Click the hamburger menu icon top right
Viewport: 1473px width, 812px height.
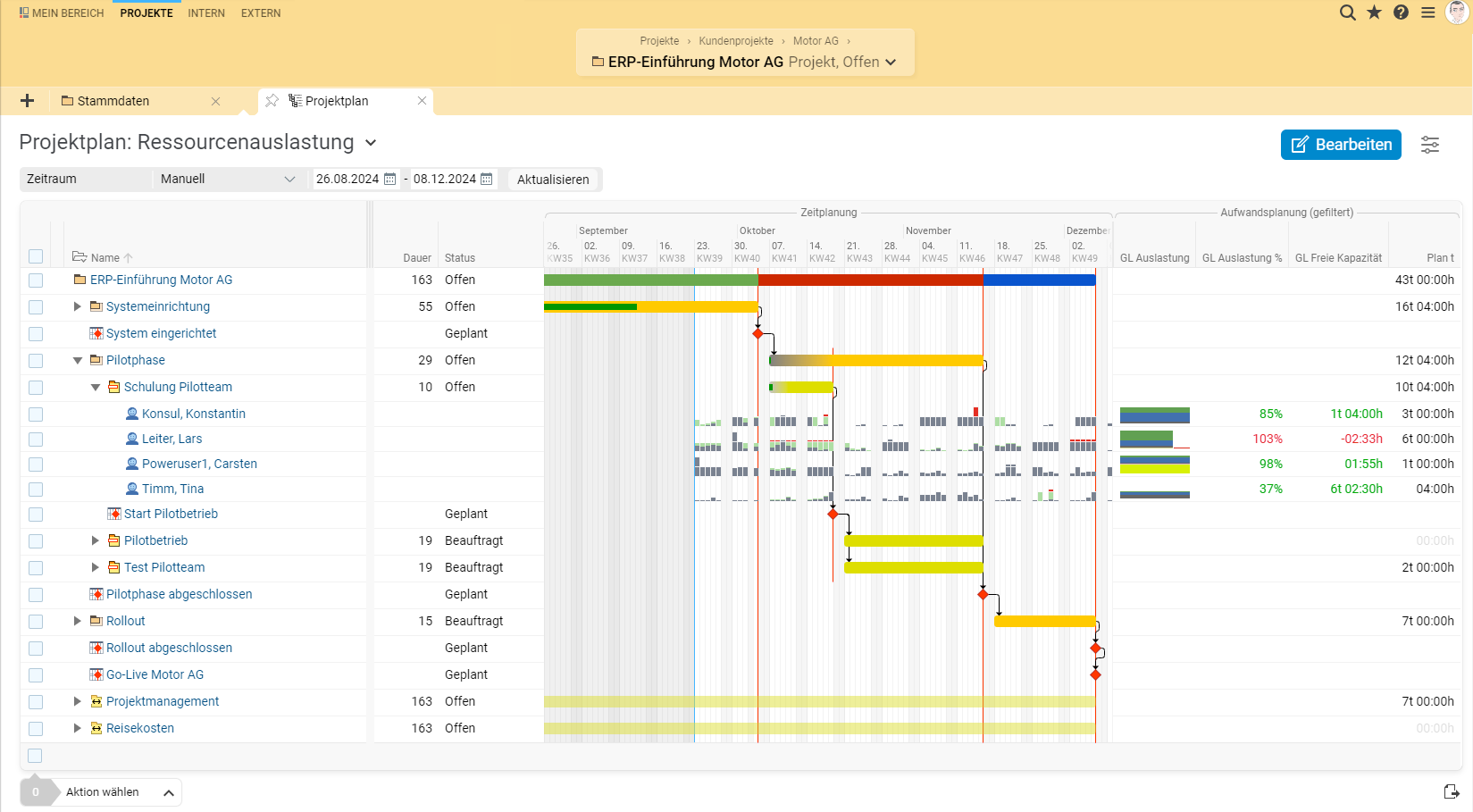click(1427, 13)
